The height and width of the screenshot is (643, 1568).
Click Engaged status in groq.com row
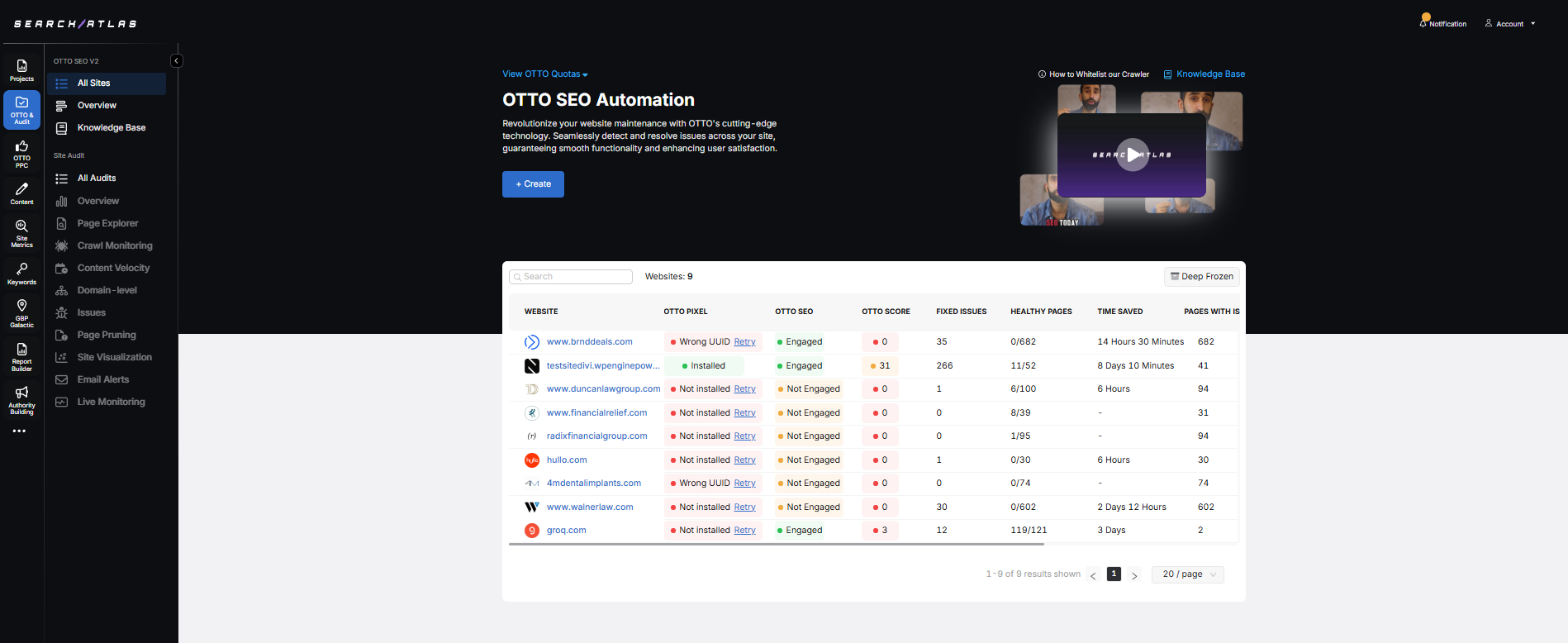[x=800, y=531]
